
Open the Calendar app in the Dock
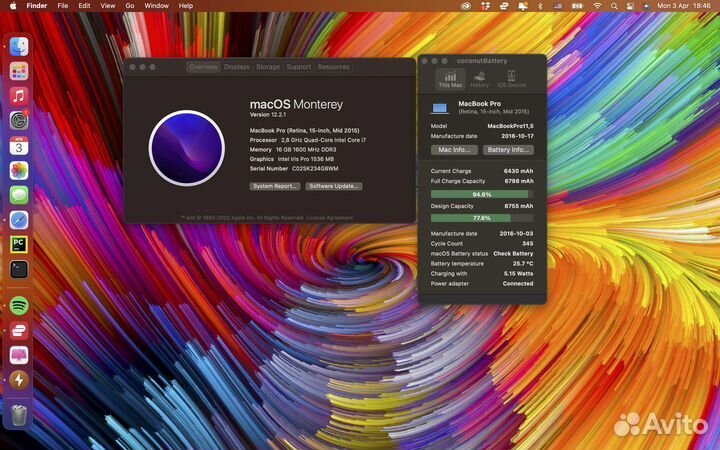point(19,146)
